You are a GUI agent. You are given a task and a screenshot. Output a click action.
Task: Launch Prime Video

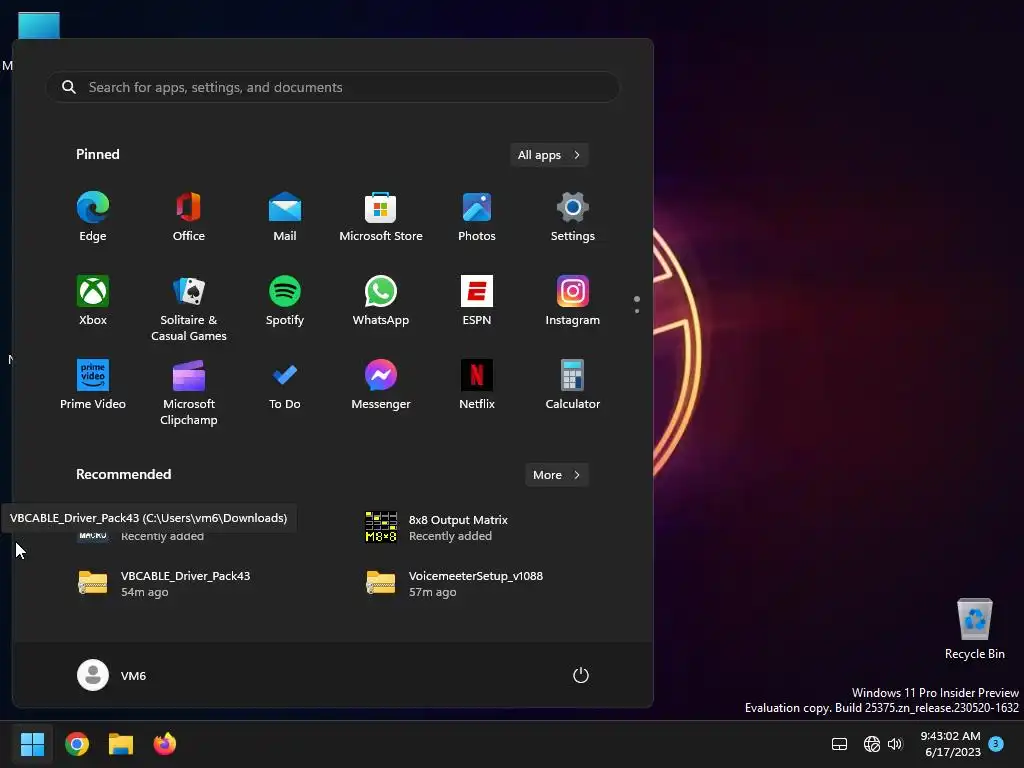(93, 385)
